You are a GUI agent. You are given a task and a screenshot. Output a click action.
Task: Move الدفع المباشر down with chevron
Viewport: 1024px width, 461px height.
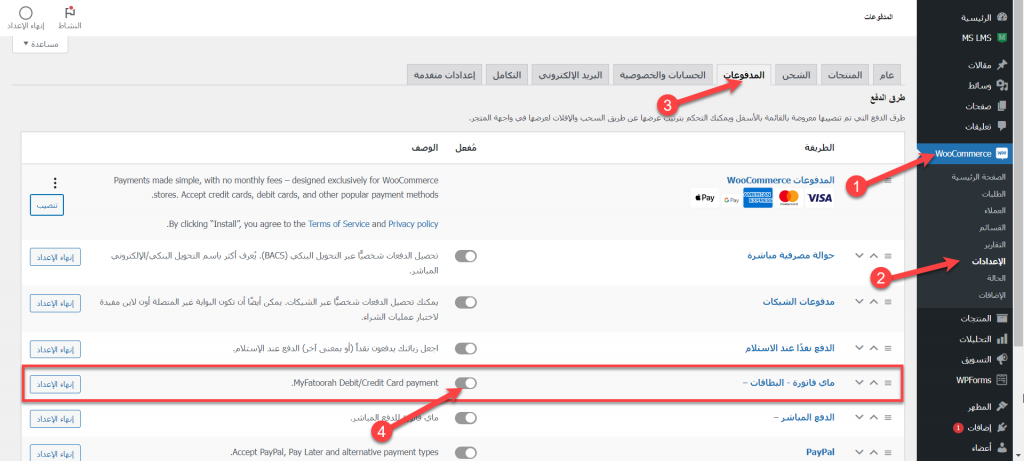click(859, 417)
